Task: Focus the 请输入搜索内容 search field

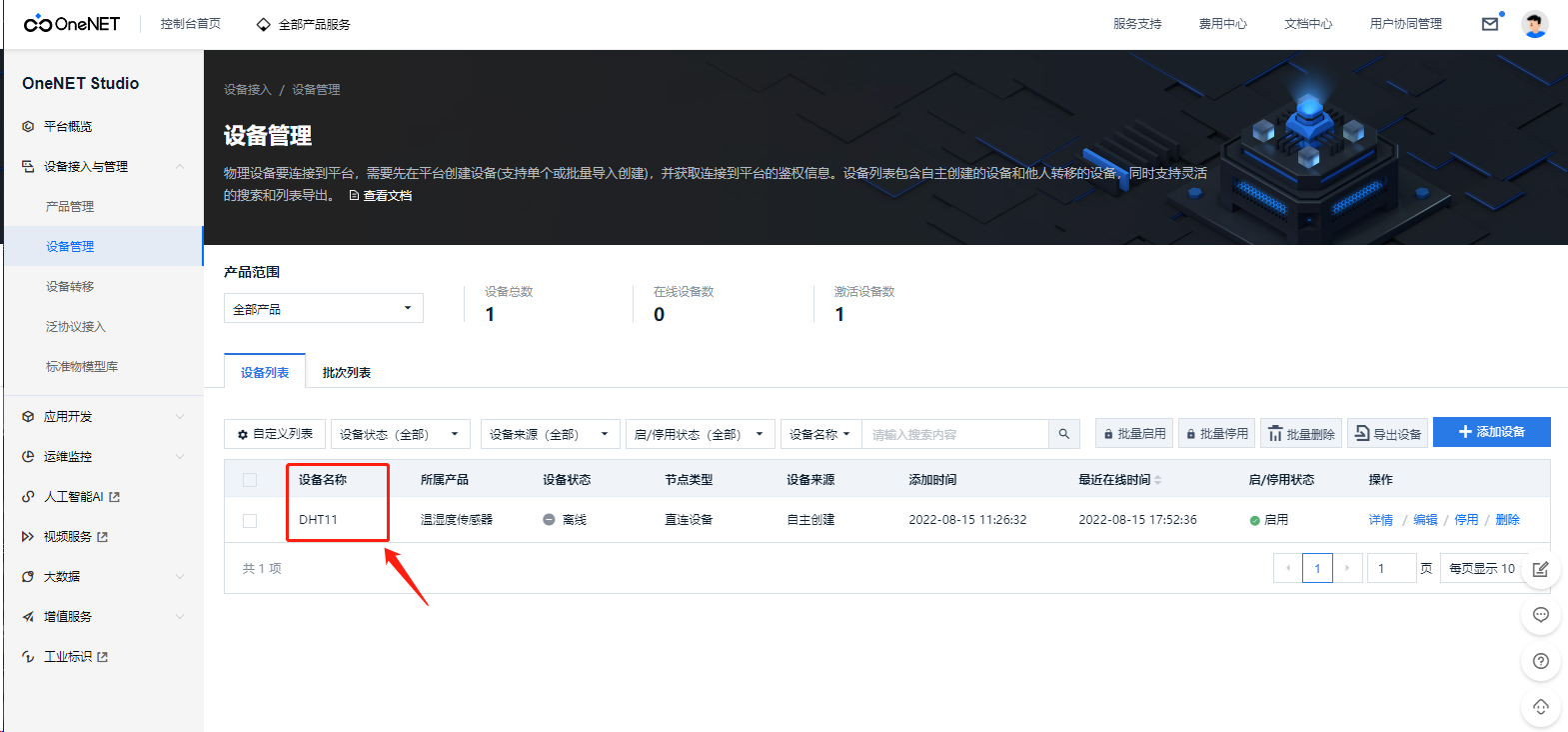Action: 955,434
